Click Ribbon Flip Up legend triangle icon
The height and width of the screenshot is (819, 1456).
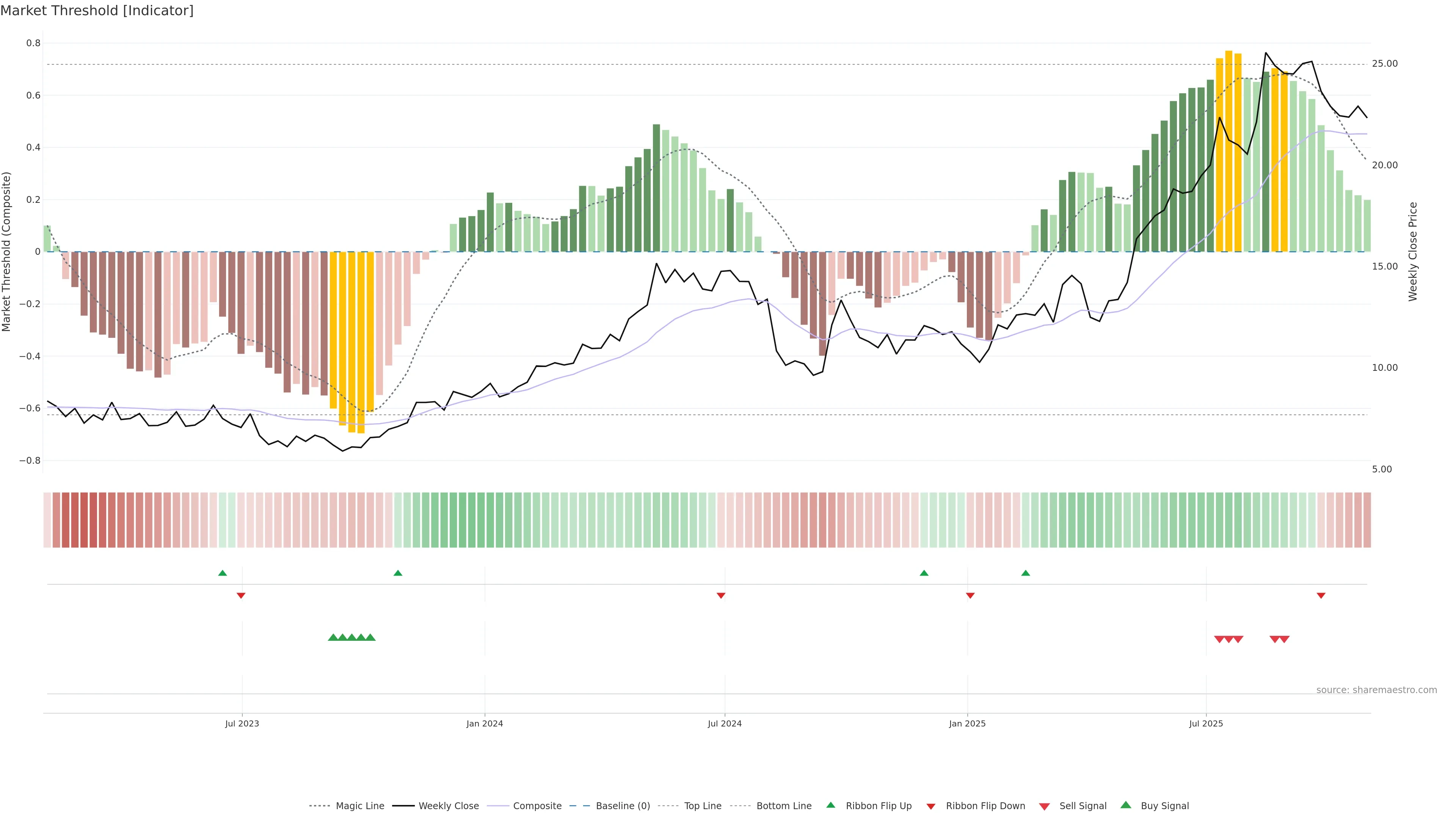click(x=830, y=805)
